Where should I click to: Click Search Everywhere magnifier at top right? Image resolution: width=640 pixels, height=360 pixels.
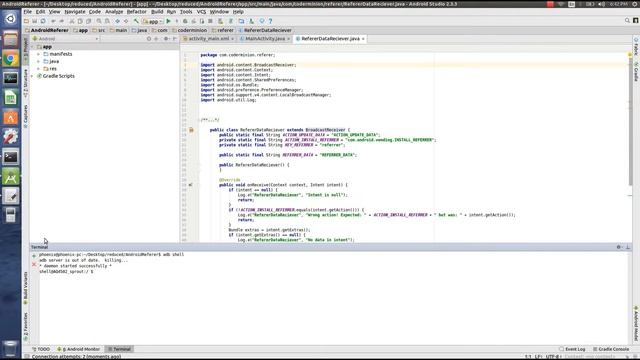tap(627, 20)
